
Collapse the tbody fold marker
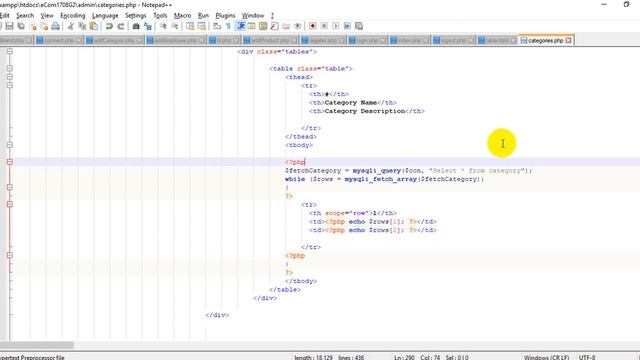[10, 145]
